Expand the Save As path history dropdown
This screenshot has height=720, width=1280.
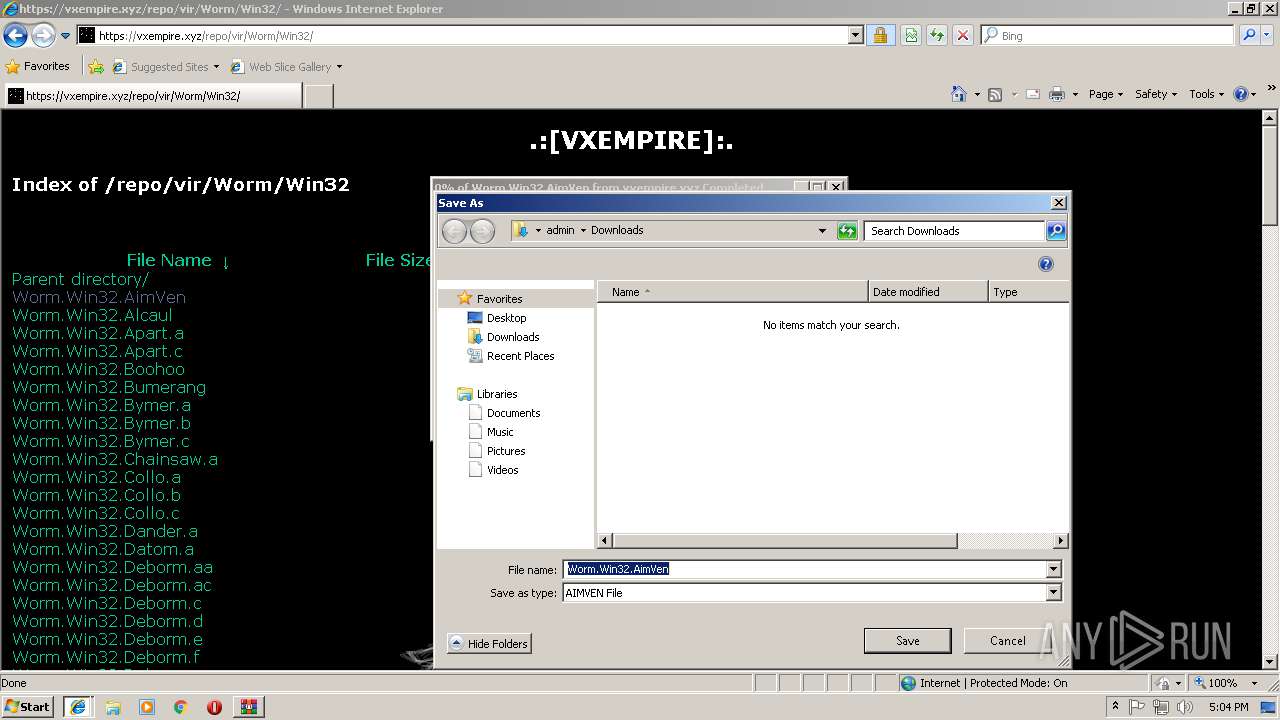click(x=822, y=231)
